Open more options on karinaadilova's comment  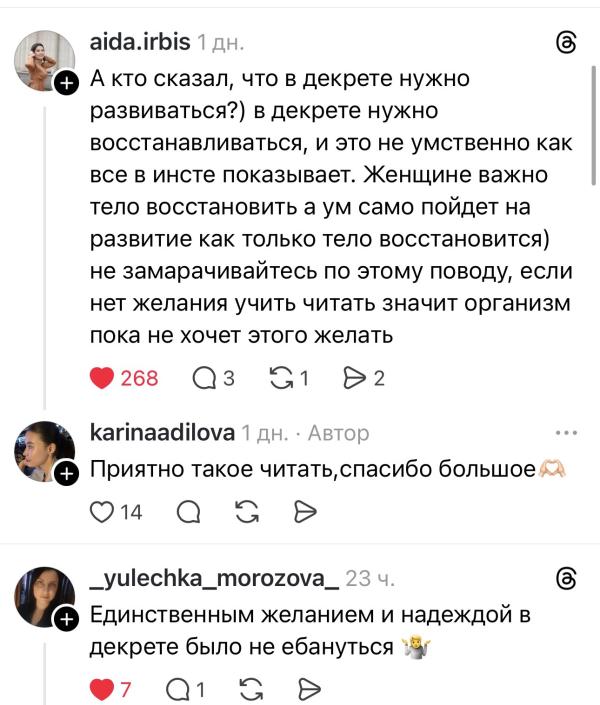pyautogui.click(x=565, y=433)
